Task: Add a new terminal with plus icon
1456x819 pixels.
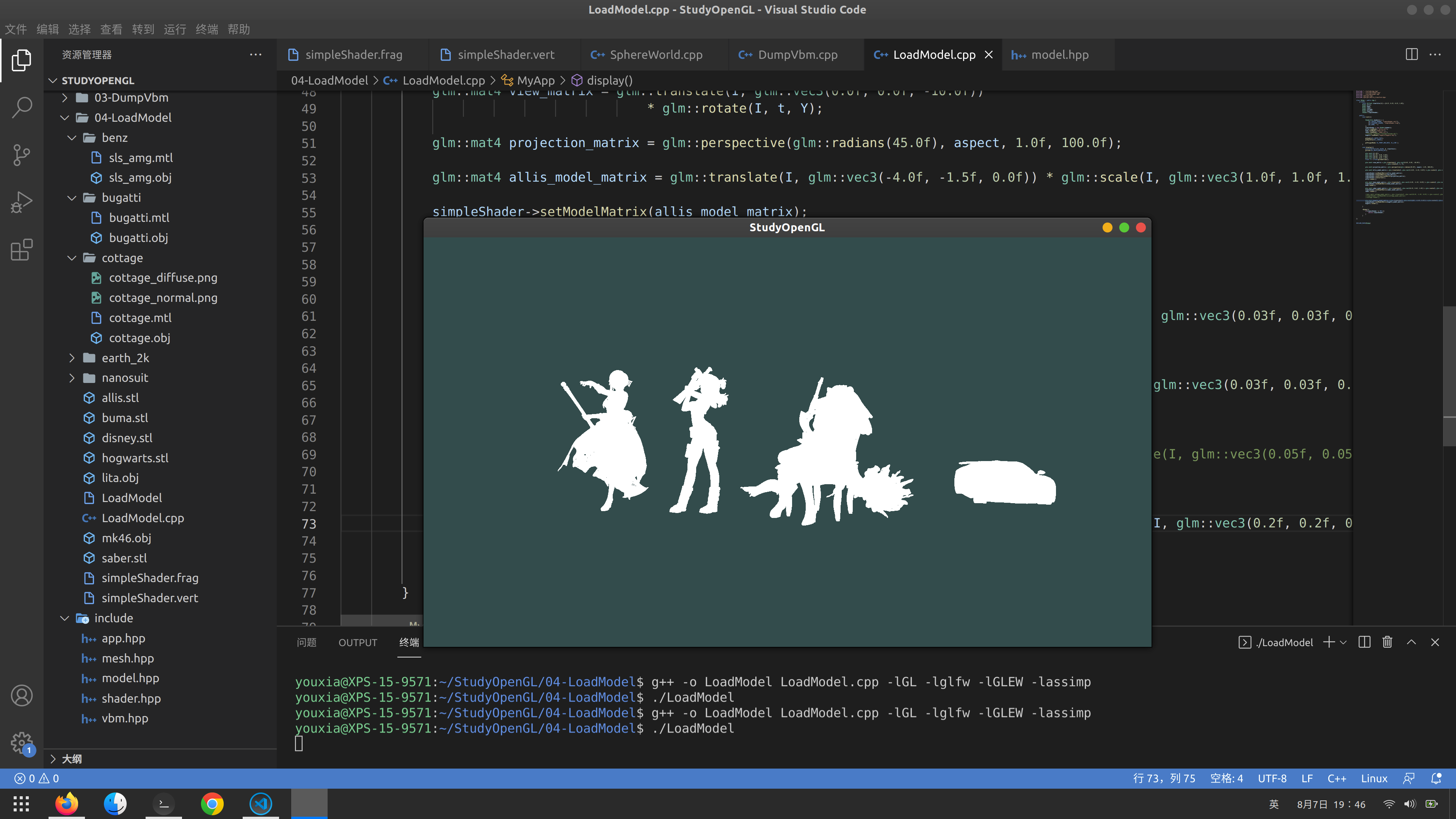Action: pyautogui.click(x=1329, y=642)
